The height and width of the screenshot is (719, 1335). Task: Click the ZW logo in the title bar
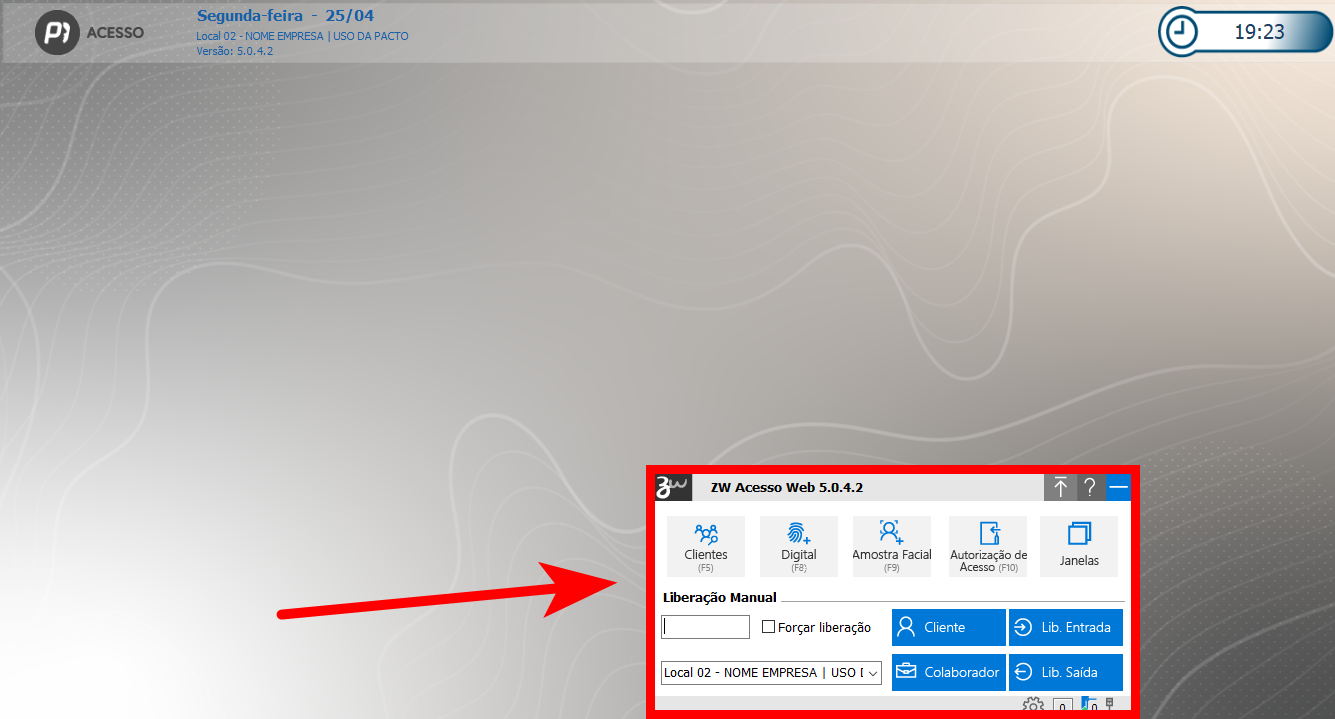[673, 488]
